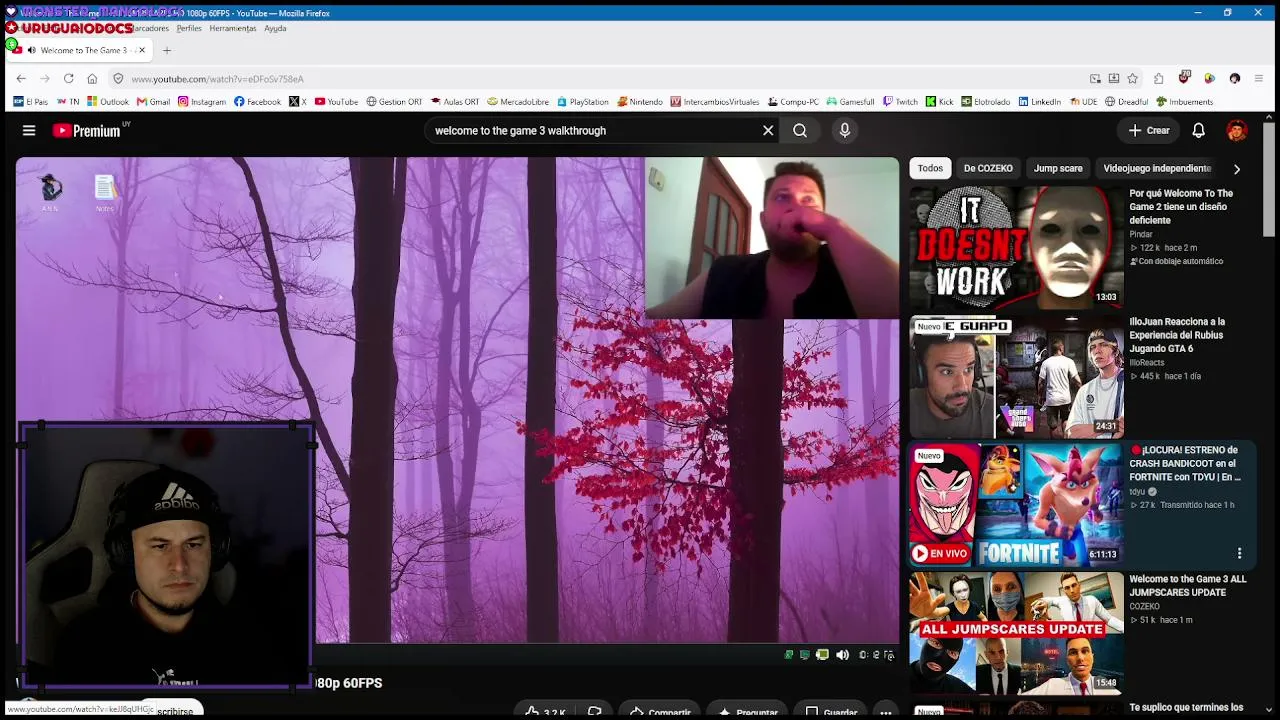Save the video with Guardar
This screenshot has height=720, width=1280.
pyautogui.click(x=832, y=712)
